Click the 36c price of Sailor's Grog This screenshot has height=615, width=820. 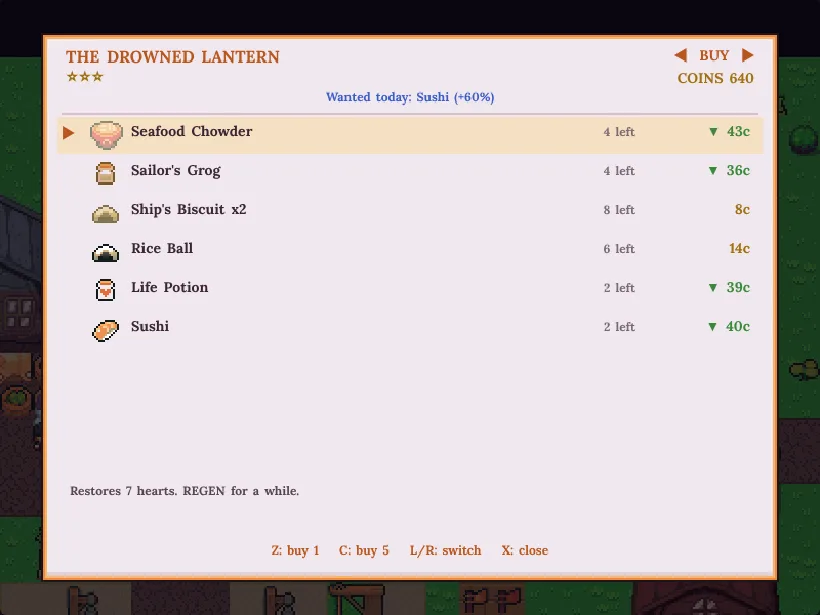(x=738, y=170)
